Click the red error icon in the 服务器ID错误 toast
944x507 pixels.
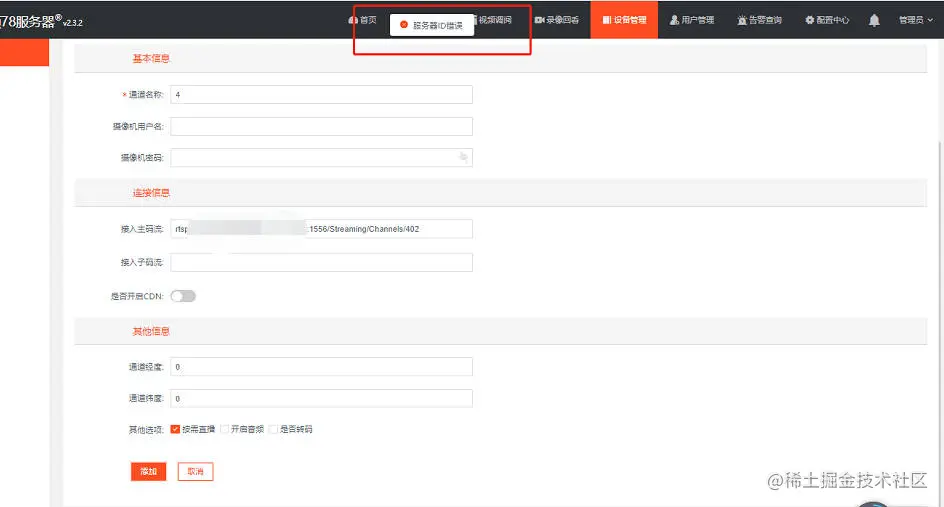(x=403, y=25)
